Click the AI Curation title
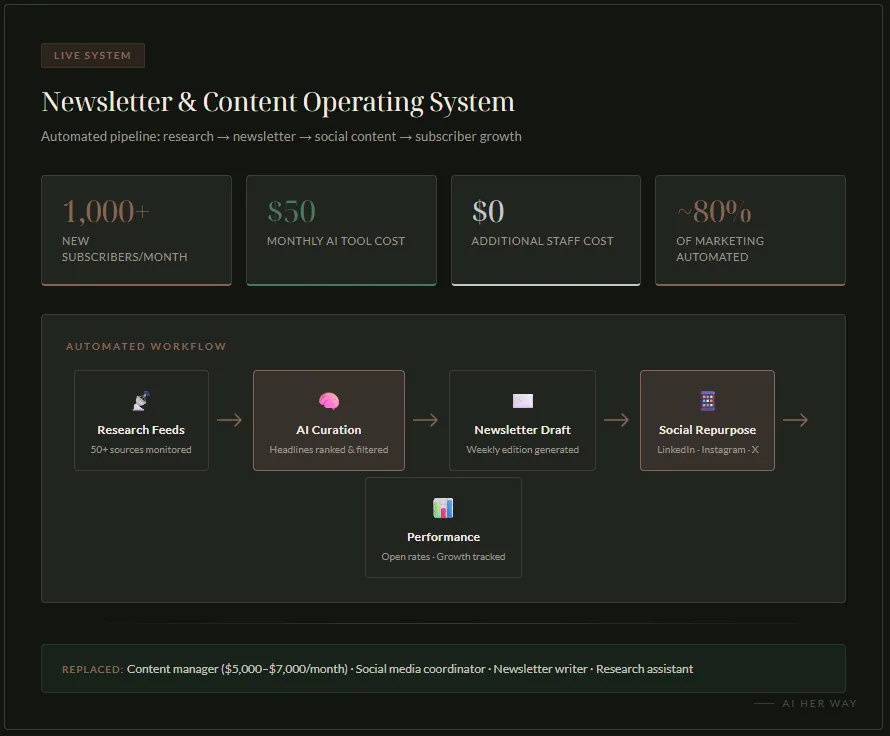890x736 pixels. (329, 430)
